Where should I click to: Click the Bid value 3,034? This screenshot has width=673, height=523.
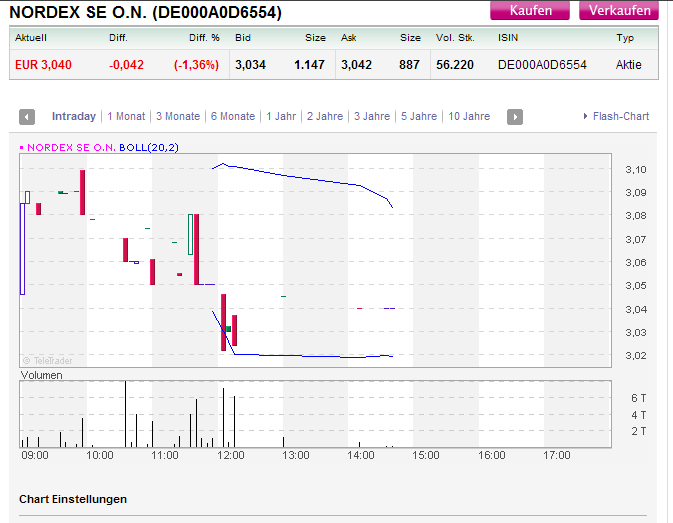click(250, 65)
